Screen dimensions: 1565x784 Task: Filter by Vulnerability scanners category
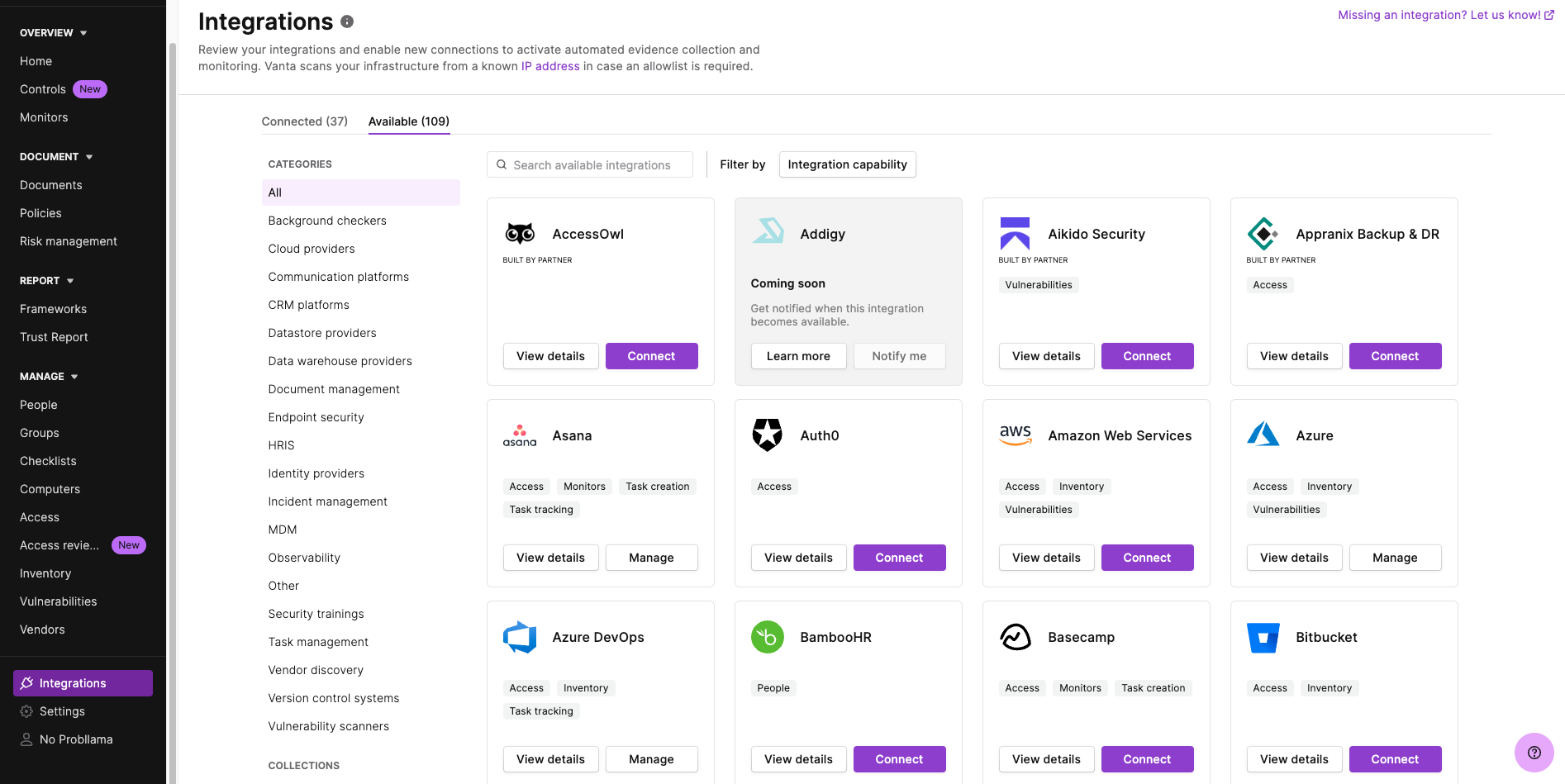[x=329, y=726]
